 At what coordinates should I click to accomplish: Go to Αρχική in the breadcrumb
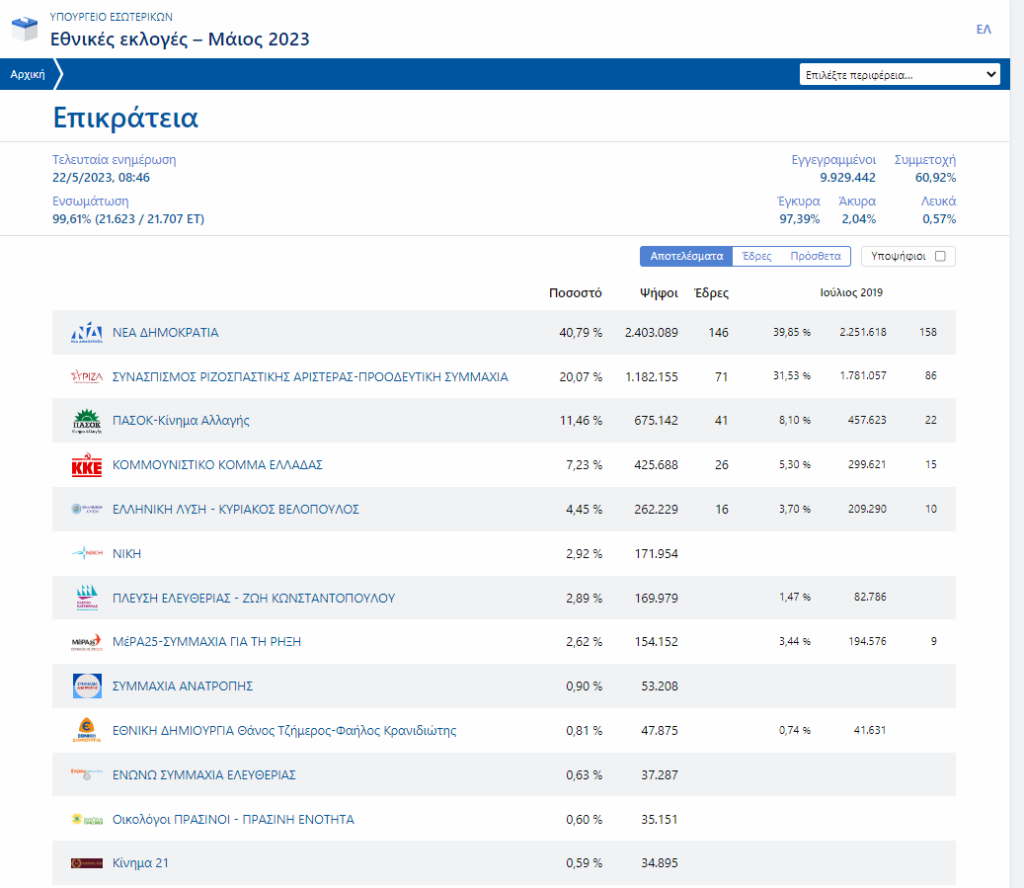[27, 74]
